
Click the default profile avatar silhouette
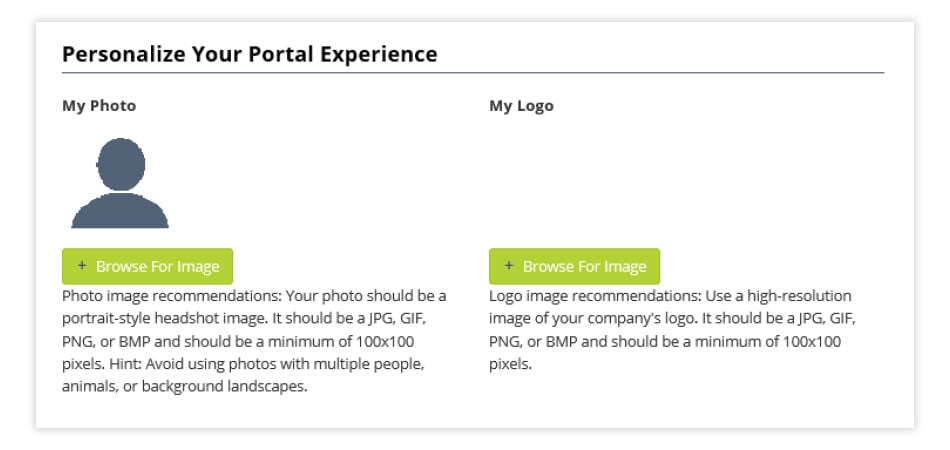pos(120,183)
